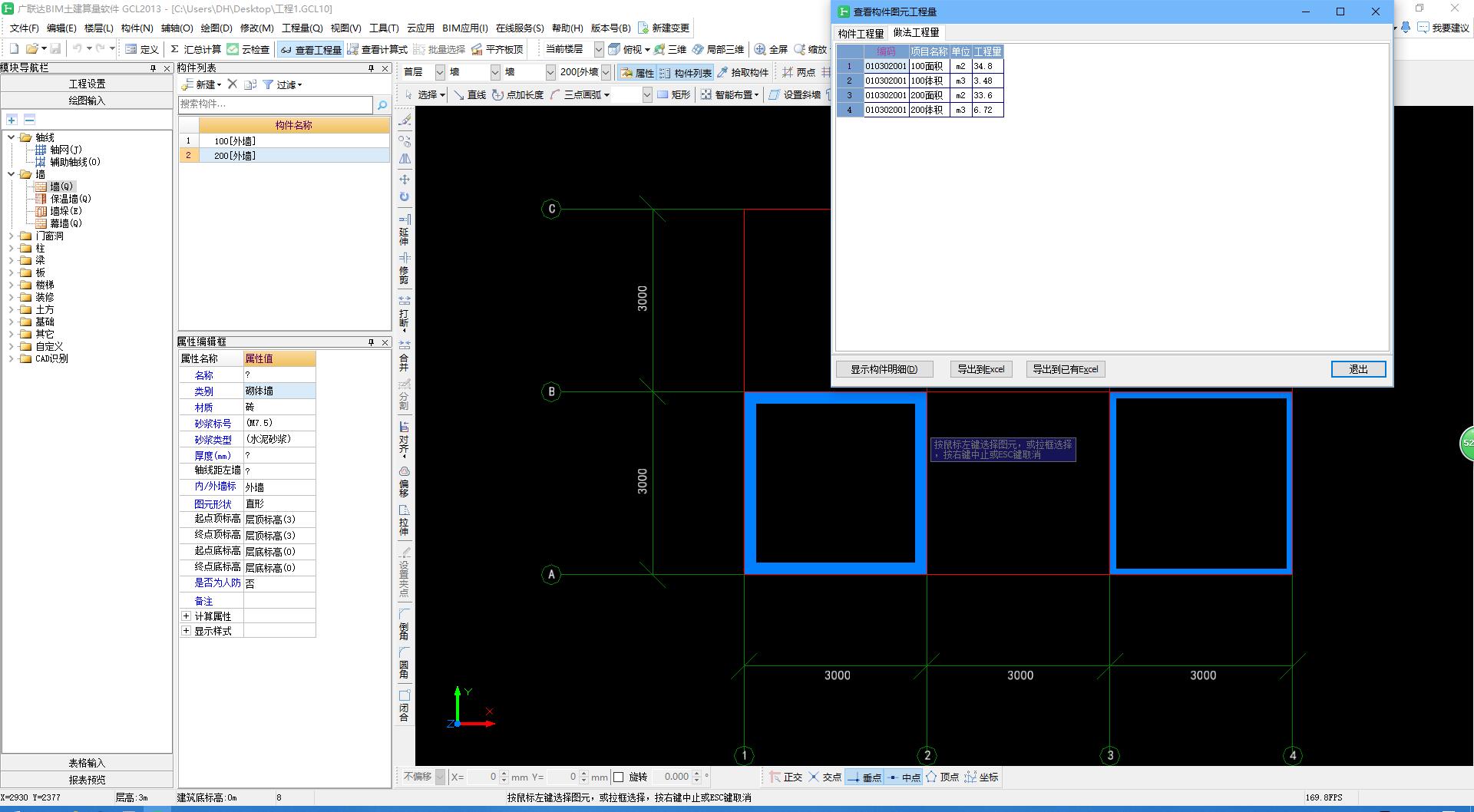
Task: Collapse the 轴线 tree node
Action: [x=12, y=137]
